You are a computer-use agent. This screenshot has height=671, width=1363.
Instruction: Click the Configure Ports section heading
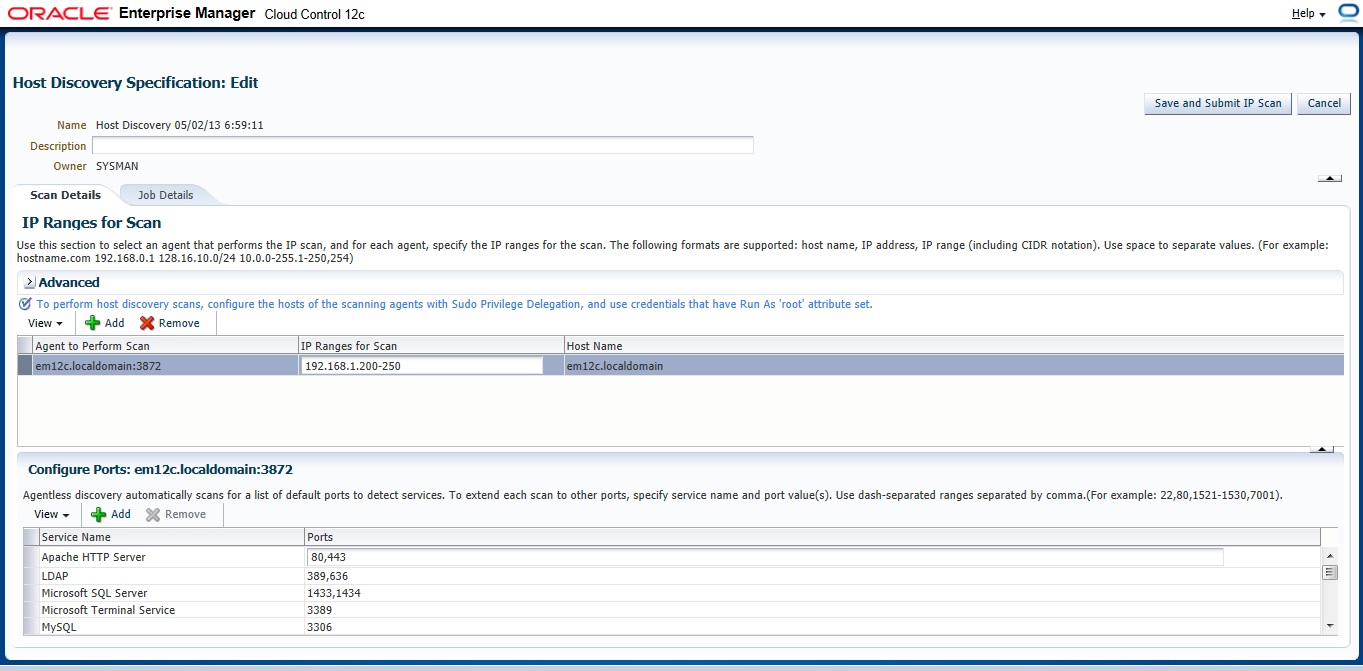pos(160,468)
